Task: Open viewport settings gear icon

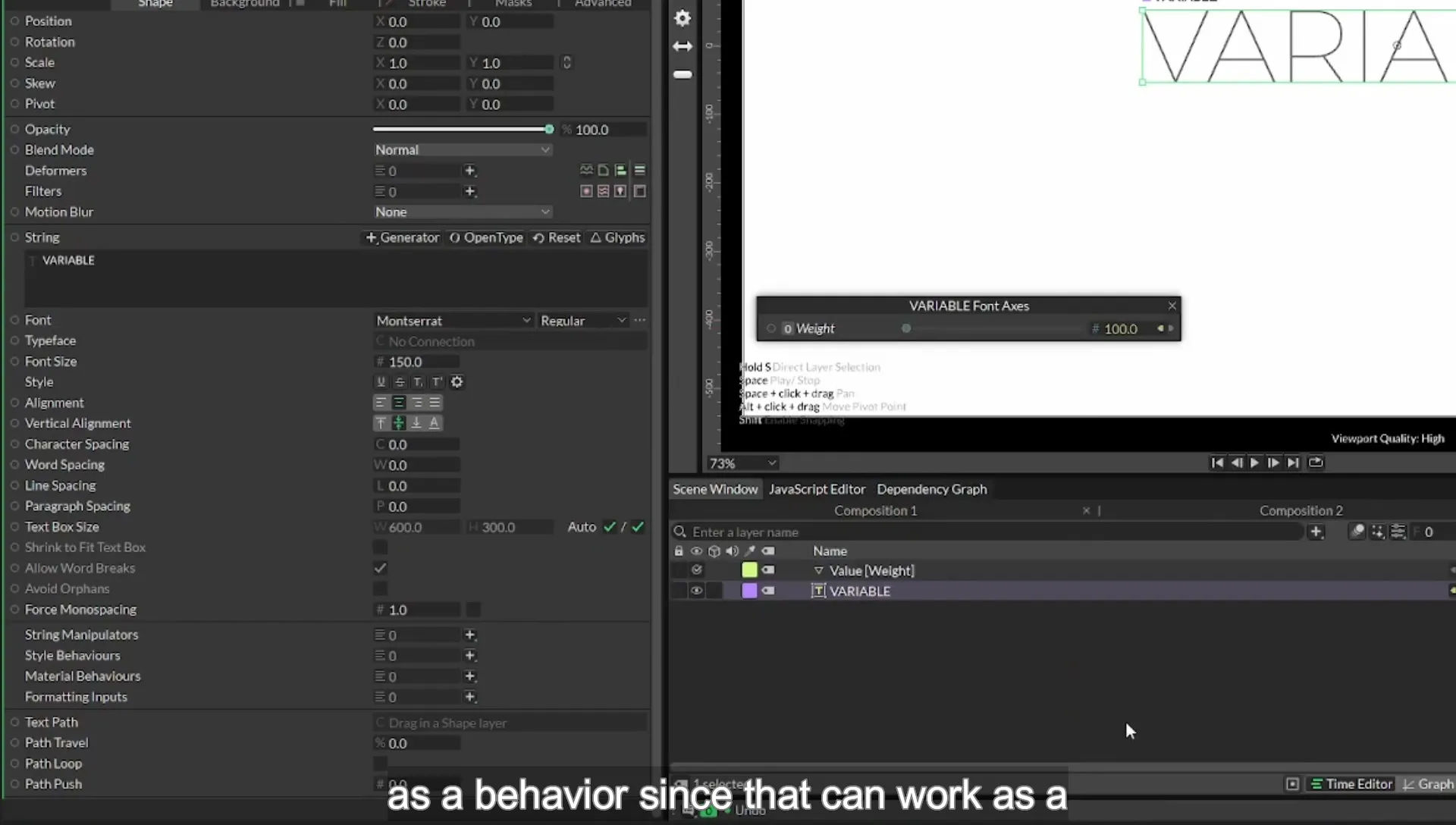Action: coord(682,18)
